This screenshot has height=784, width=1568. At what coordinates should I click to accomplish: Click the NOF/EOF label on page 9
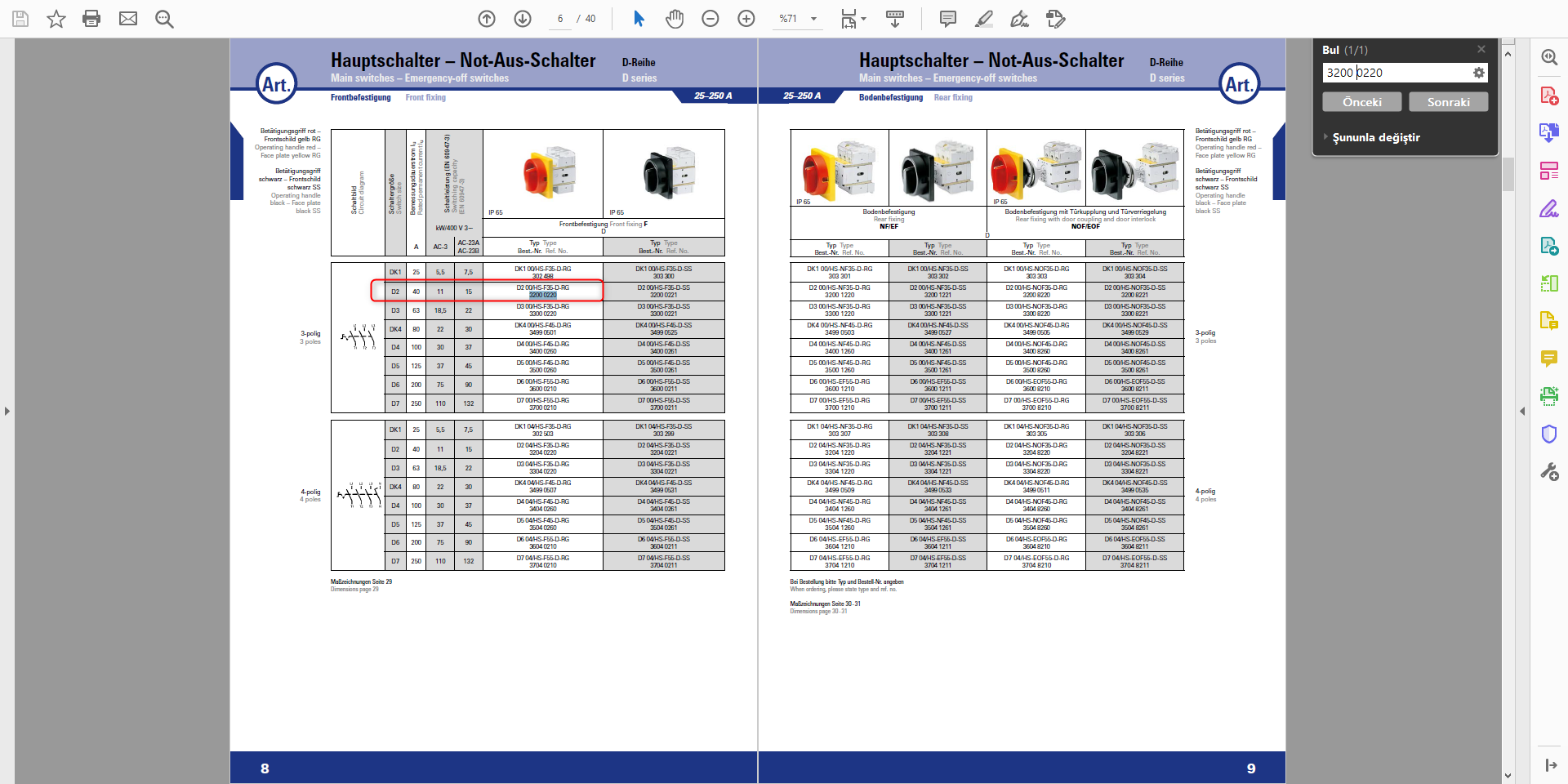1085,226
